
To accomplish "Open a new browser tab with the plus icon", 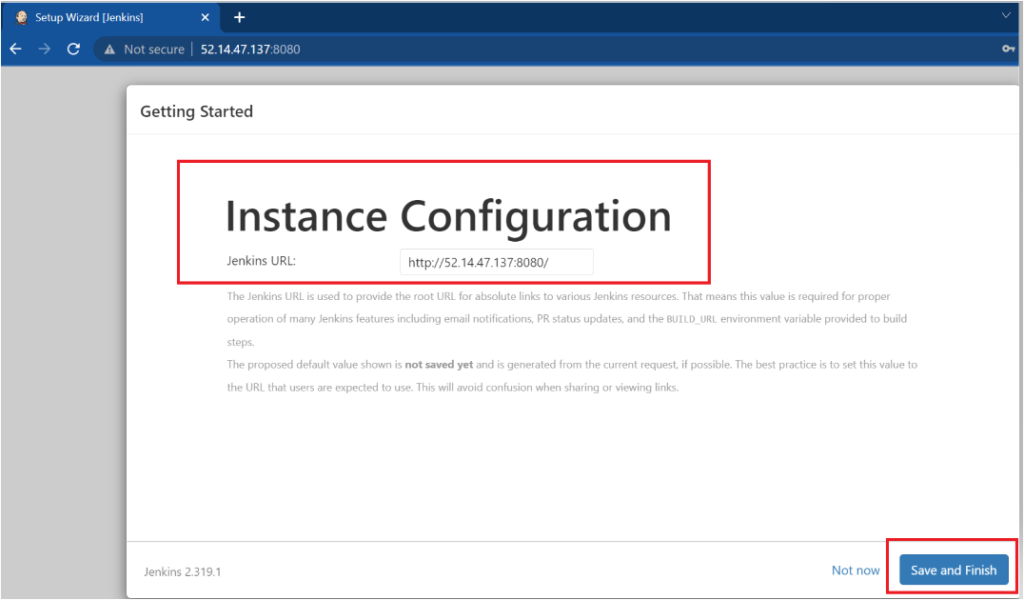I will (x=239, y=16).
